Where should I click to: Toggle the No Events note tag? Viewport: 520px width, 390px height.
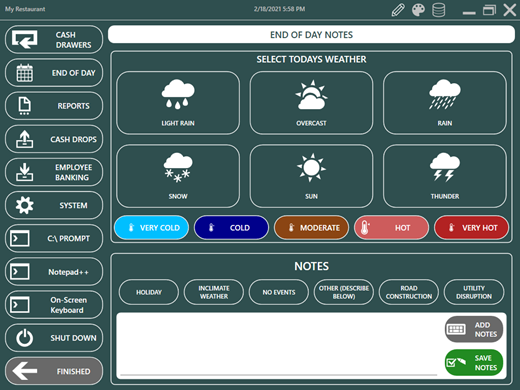(x=279, y=292)
